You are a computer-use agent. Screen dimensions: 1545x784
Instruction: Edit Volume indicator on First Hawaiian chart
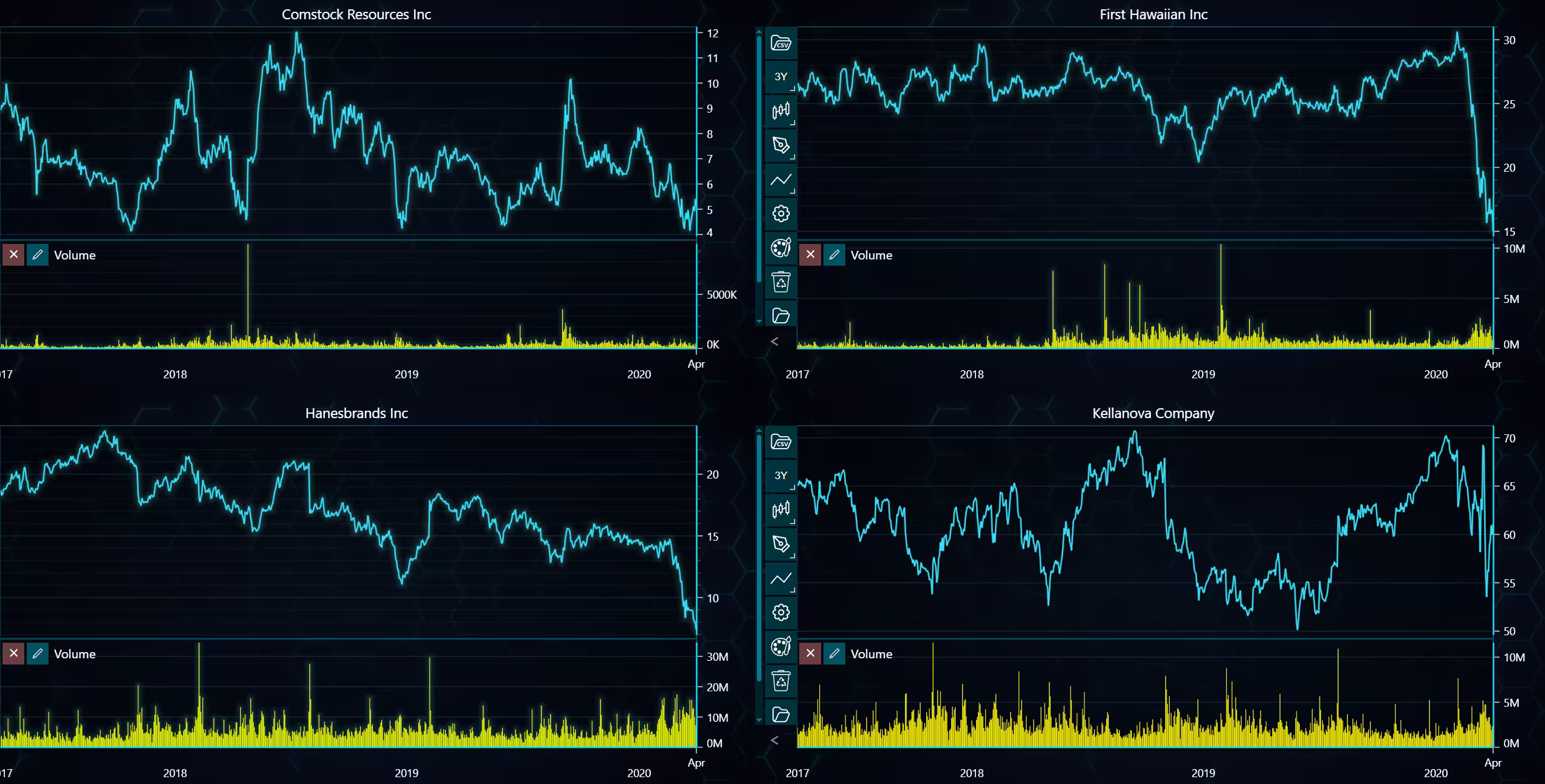pyautogui.click(x=834, y=254)
